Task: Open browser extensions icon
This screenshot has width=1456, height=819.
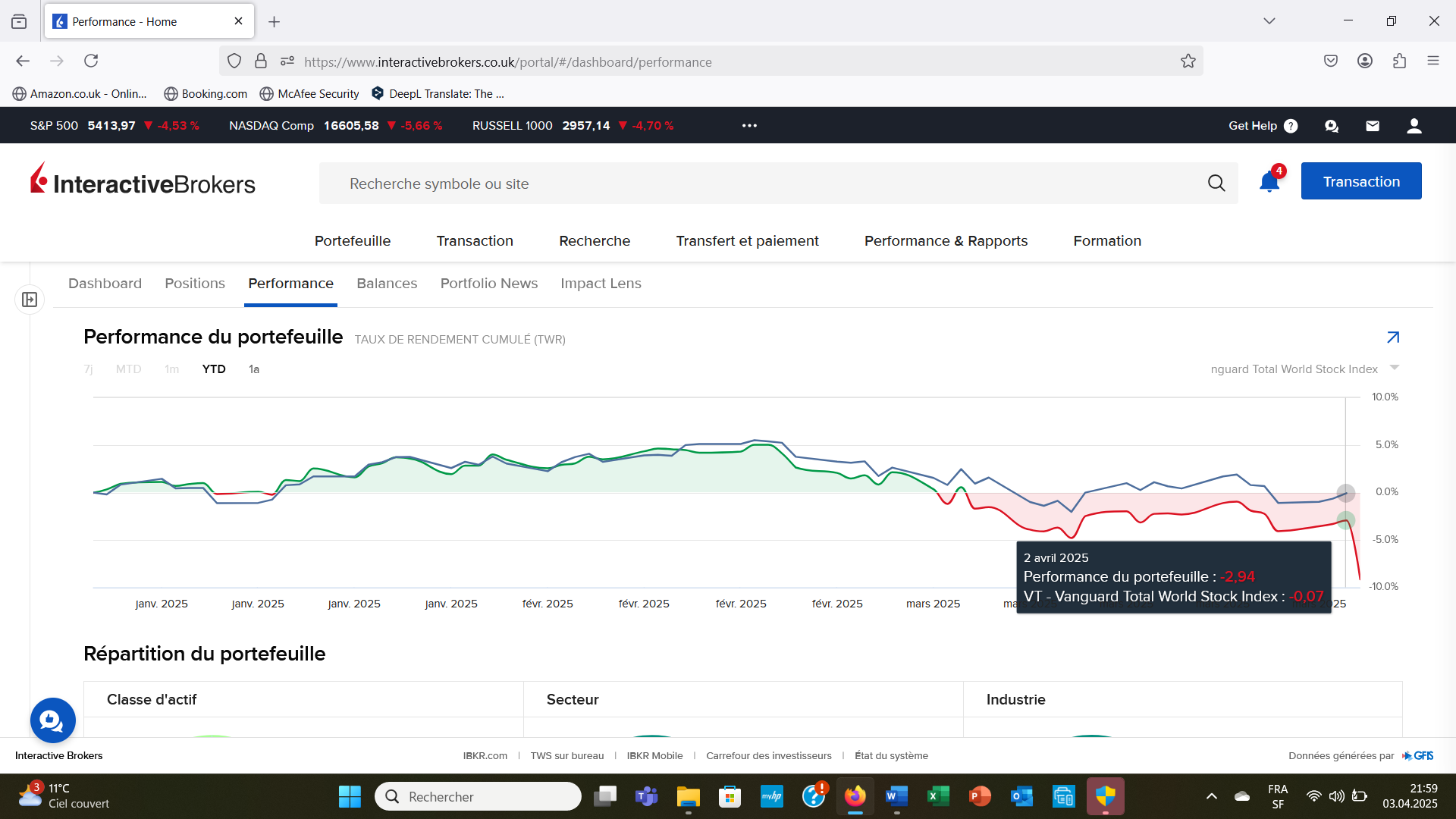Action: [x=1399, y=61]
